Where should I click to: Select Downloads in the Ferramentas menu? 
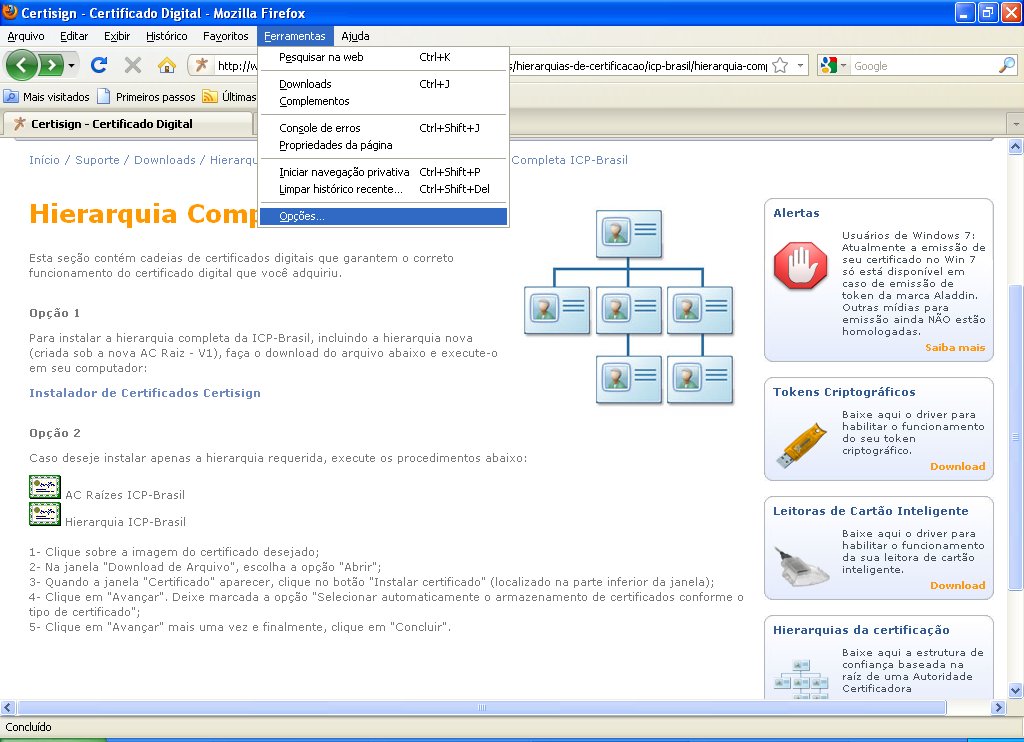(x=383, y=84)
